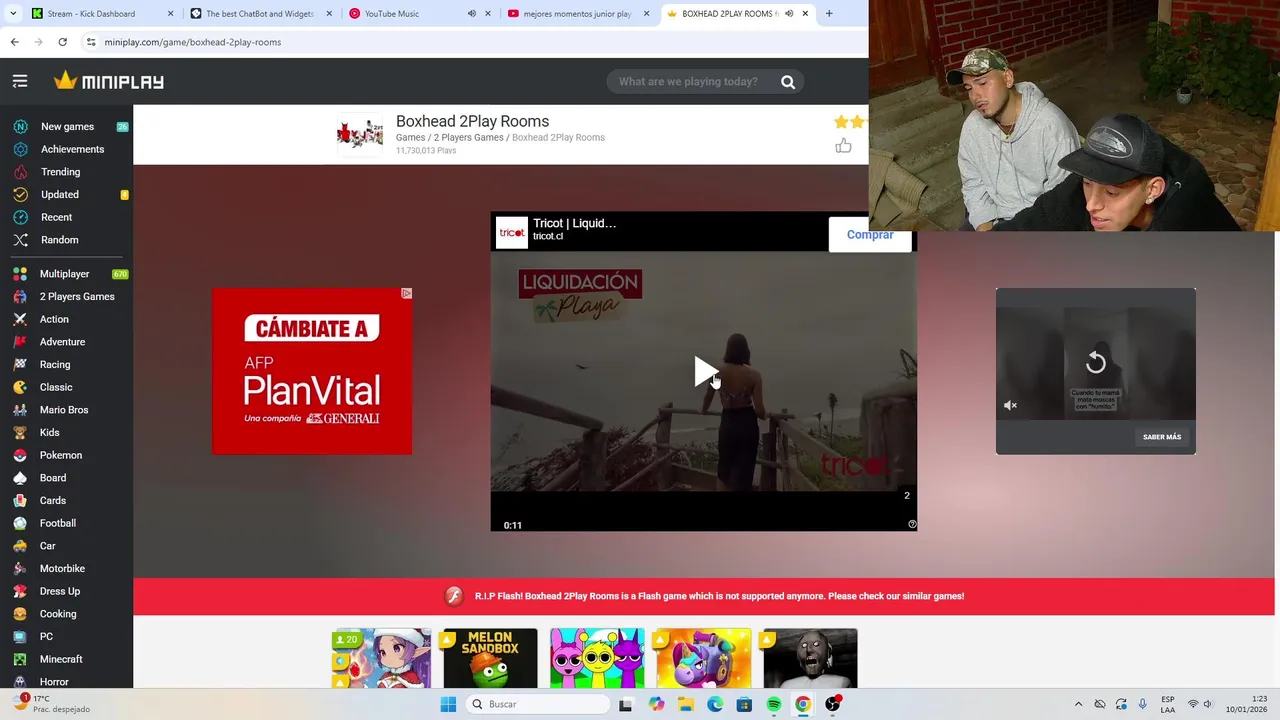This screenshot has width=1280, height=720.
Task: Switch to mejores momentos junior tab
Action: coord(577,14)
